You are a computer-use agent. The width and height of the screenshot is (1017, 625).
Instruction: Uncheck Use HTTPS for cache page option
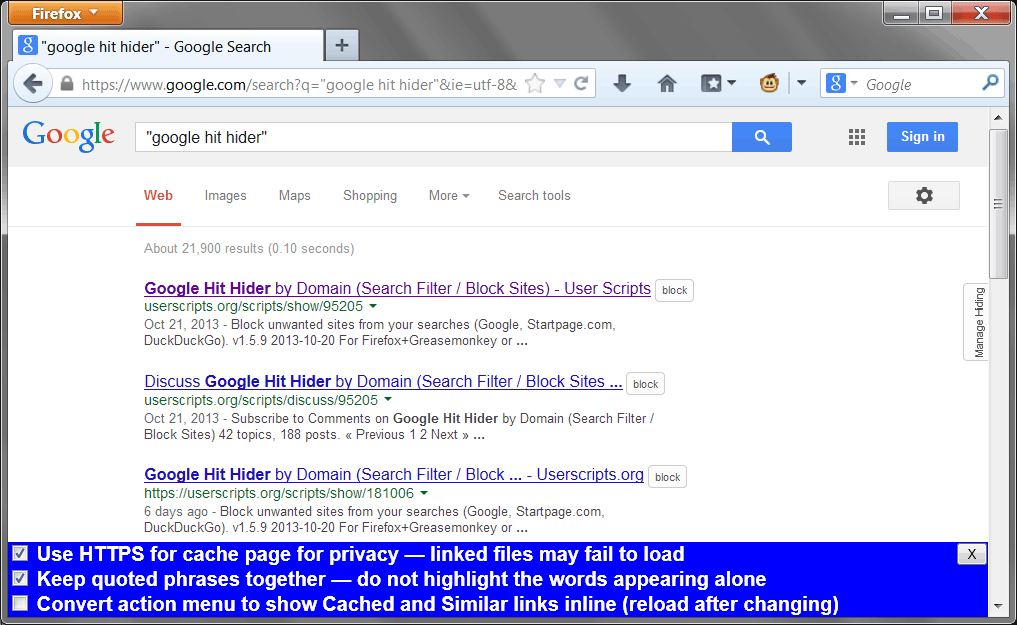click(19, 554)
